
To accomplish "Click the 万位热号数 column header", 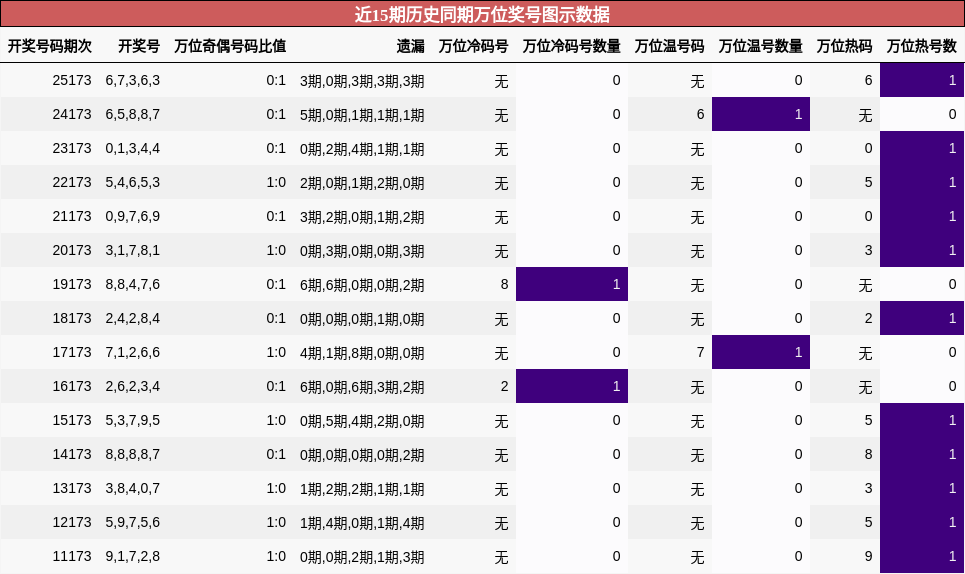I will pos(922,46).
